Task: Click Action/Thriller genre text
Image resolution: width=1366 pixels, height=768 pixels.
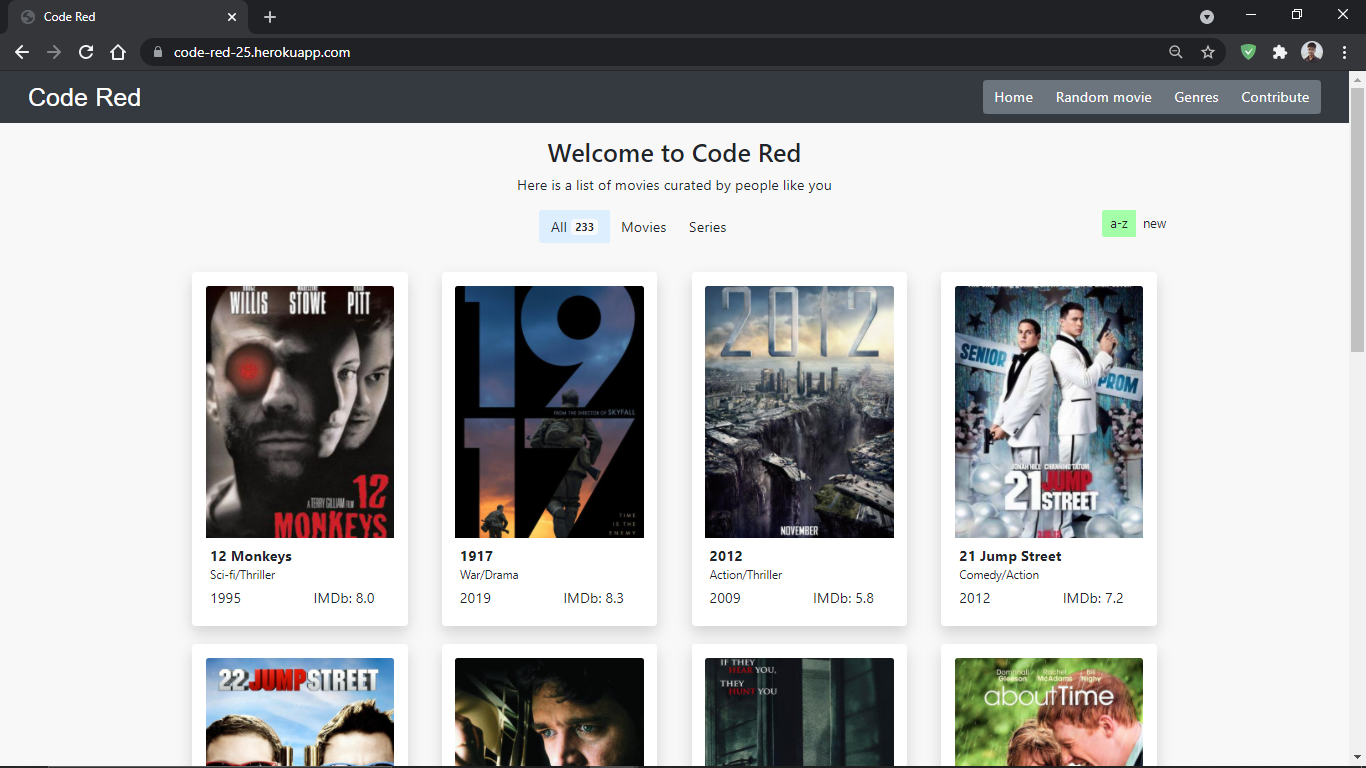Action: pos(746,575)
